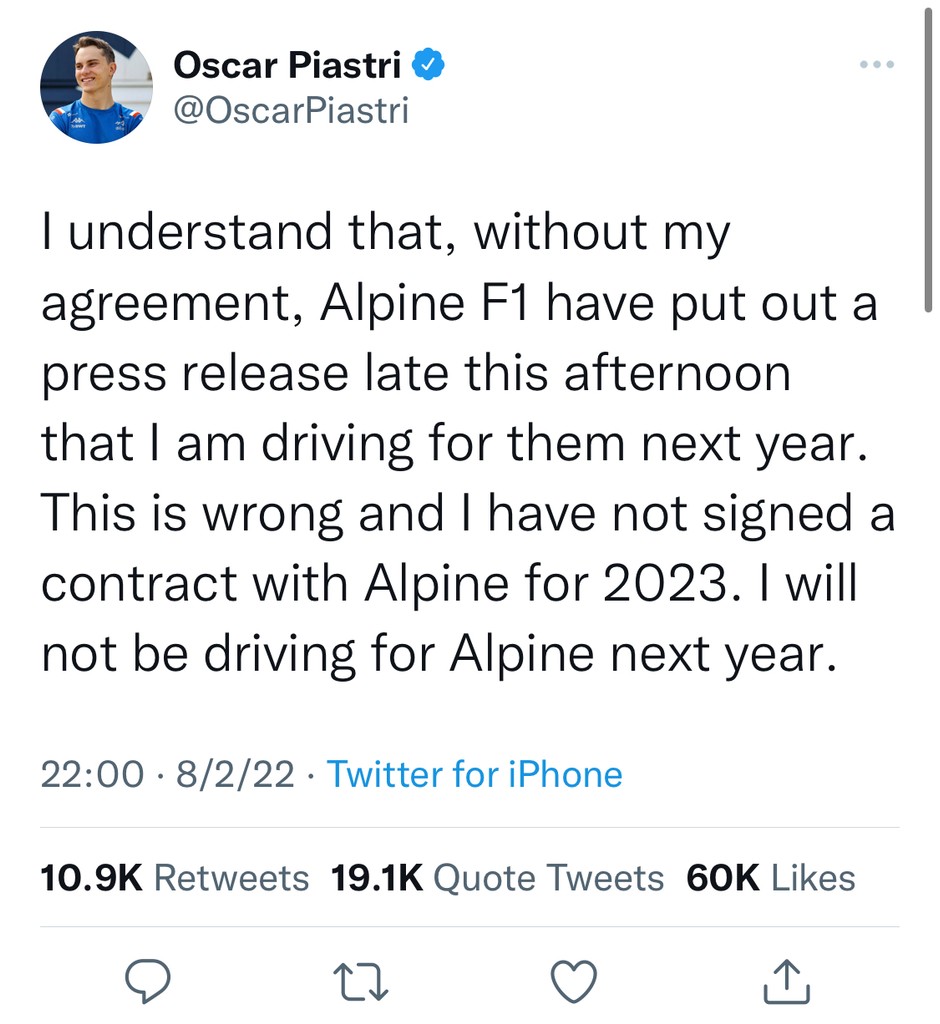Viewport: 940px width, 1024px height.
Task: Click the Twitter for iPhone source link
Action: tap(475, 774)
